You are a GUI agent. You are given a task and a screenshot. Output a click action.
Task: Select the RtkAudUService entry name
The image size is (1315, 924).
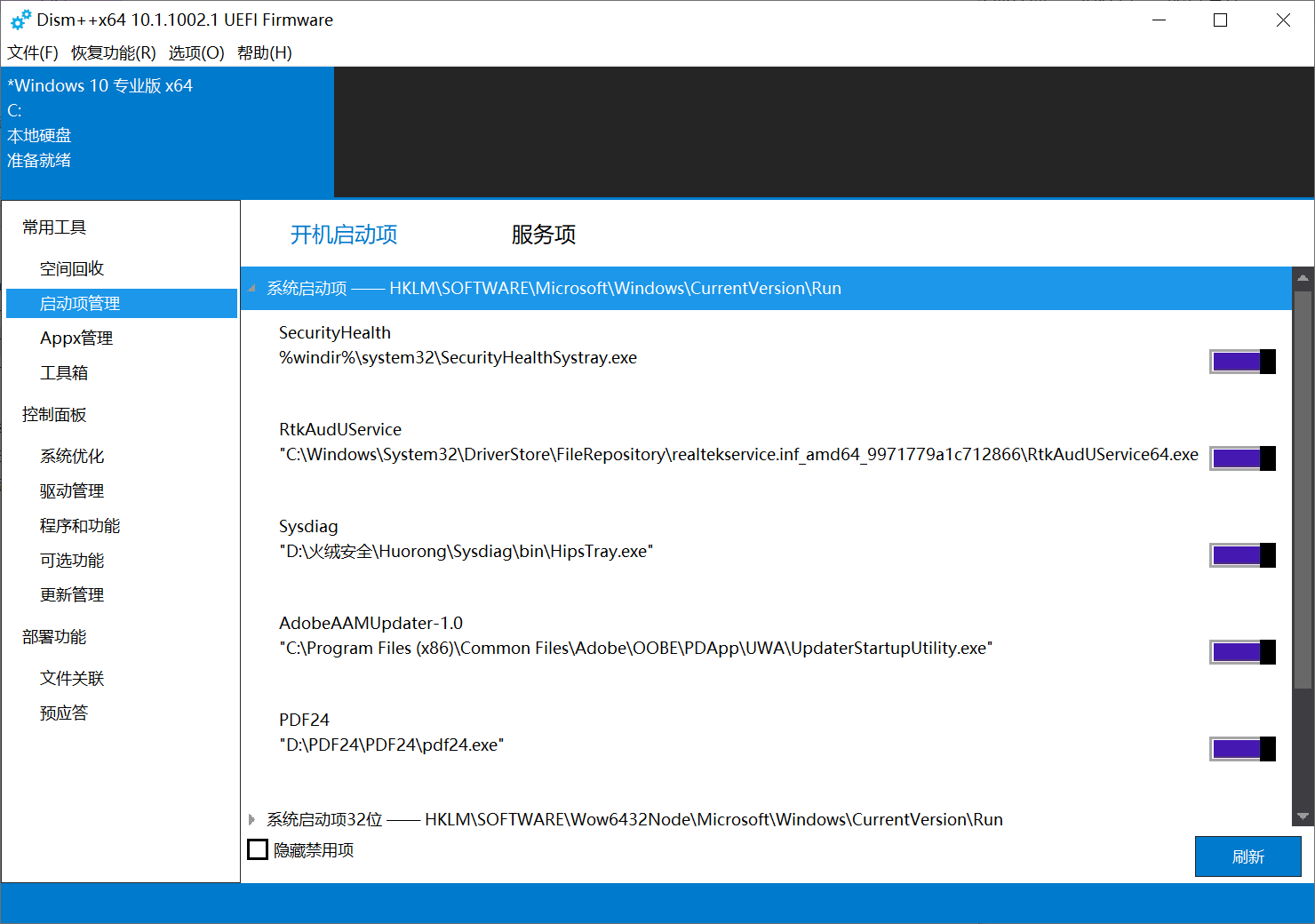click(340, 429)
